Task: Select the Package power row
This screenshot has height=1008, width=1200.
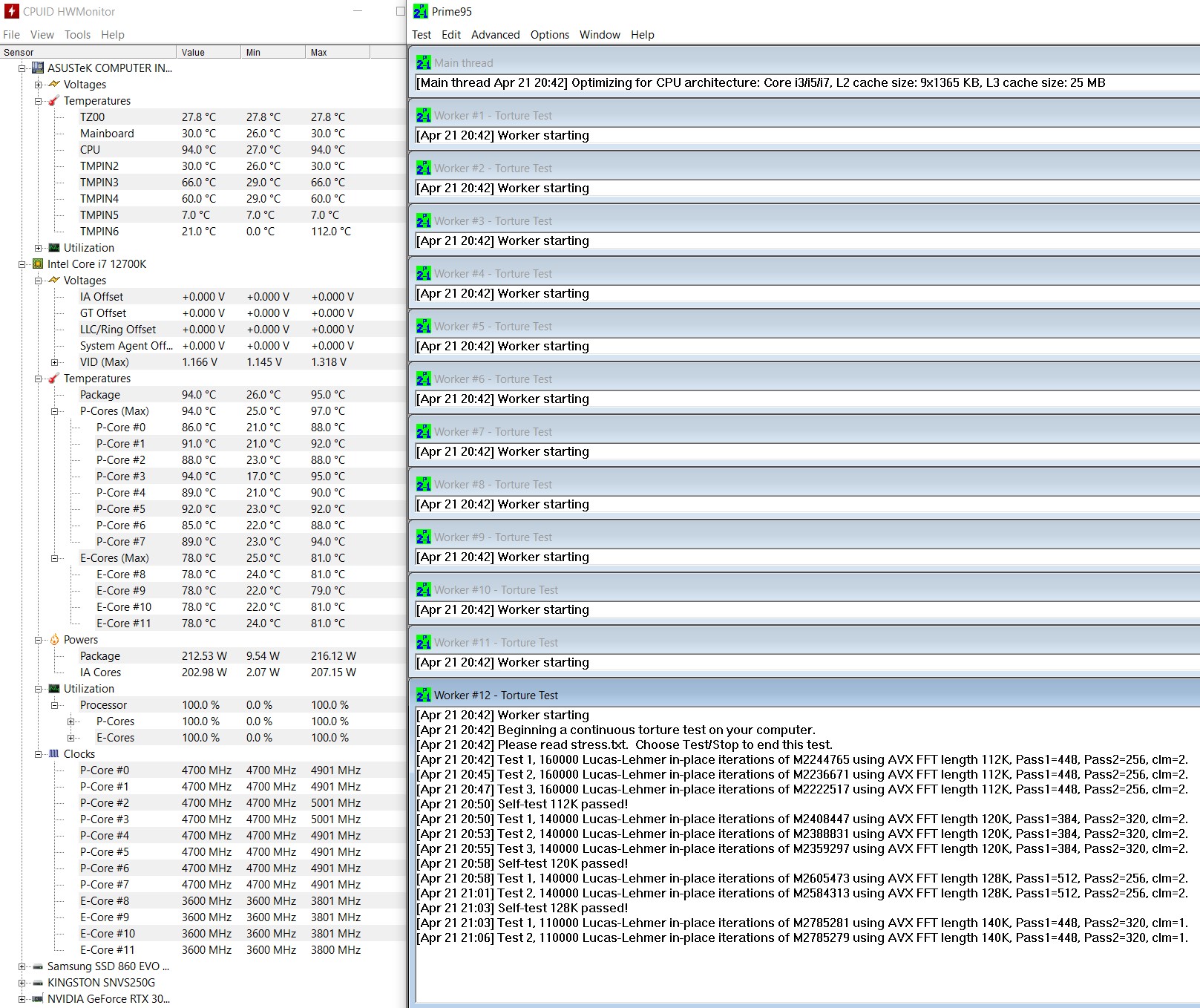Action: pos(203,656)
